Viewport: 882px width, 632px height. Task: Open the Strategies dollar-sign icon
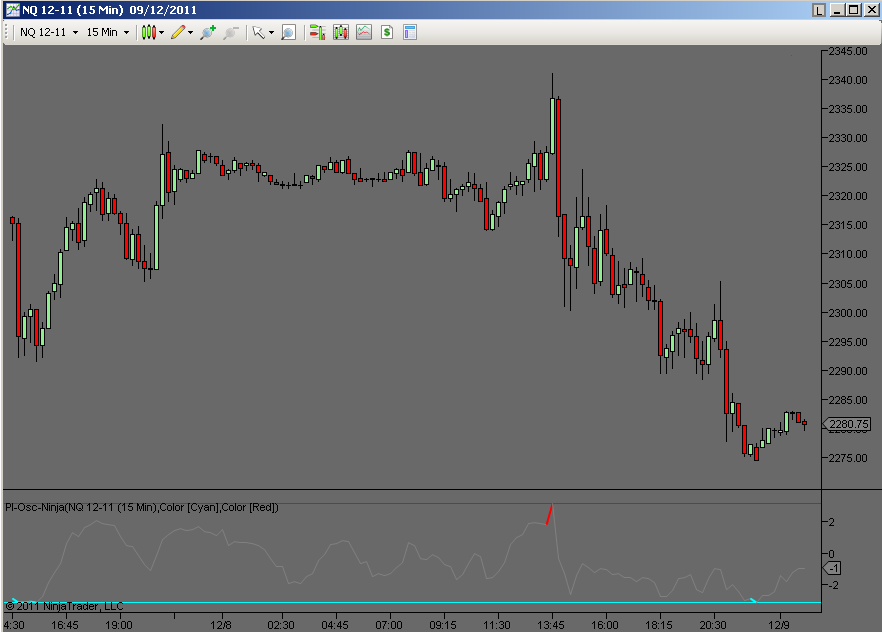click(x=386, y=31)
